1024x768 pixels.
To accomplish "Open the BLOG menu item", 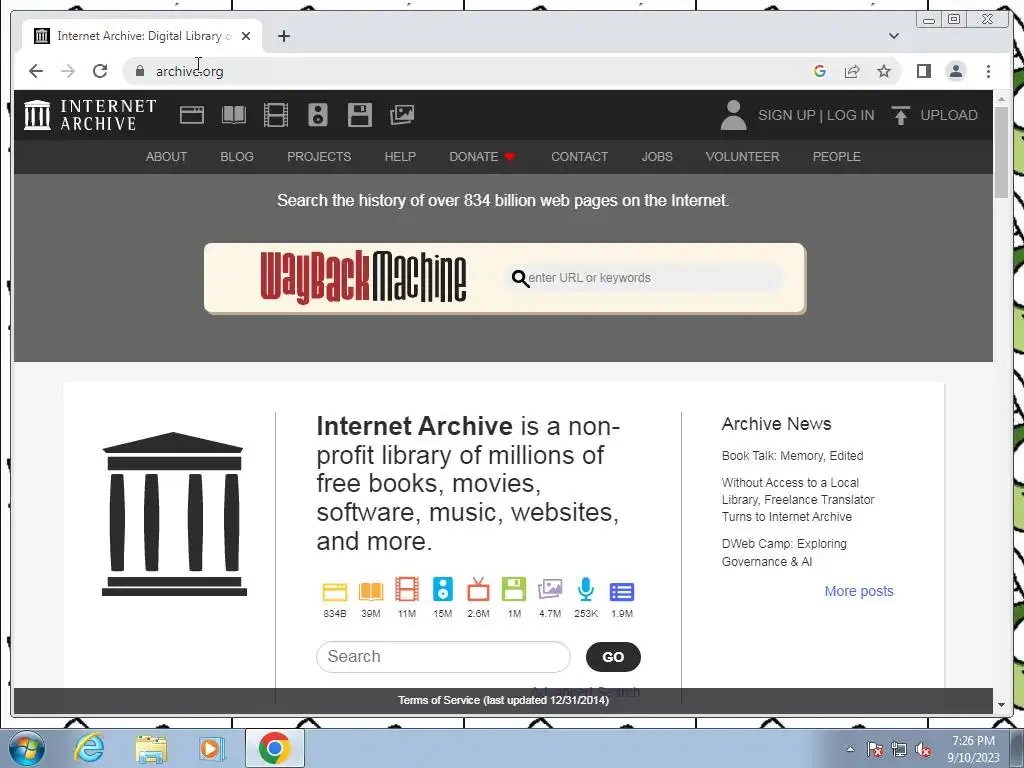I will point(237,157).
